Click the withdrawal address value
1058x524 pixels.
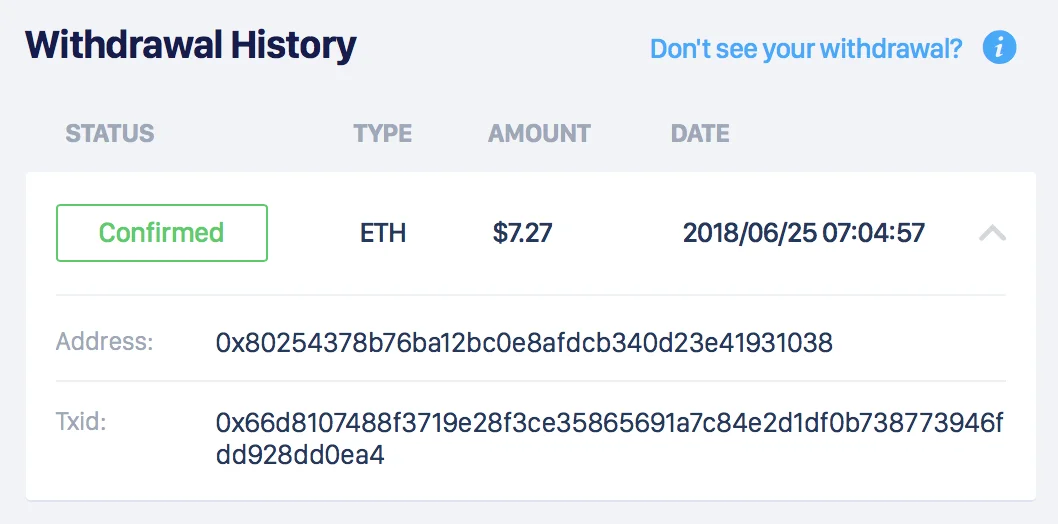pyautogui.click(x=524, y=343)
